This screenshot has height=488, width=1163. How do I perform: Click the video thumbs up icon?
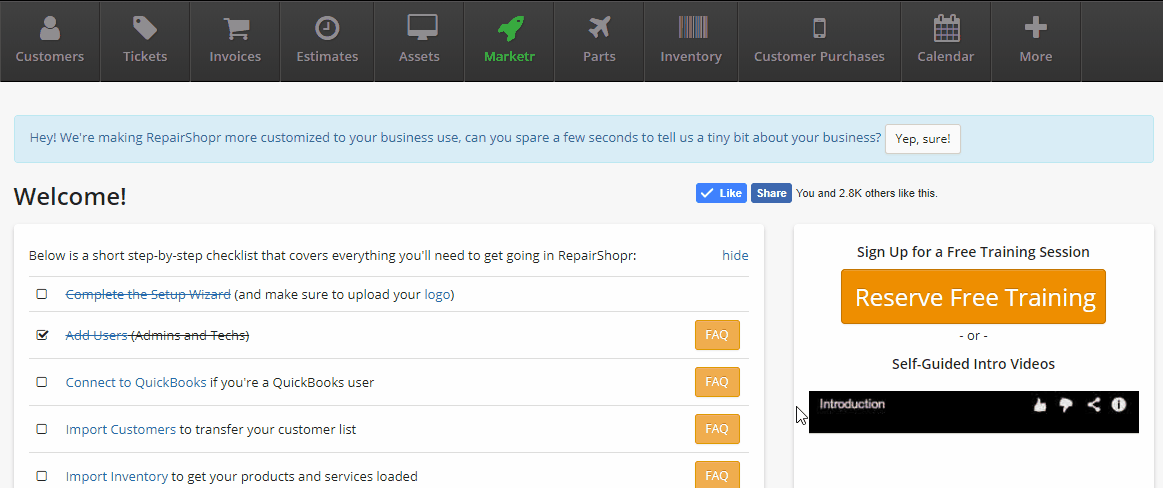click(x=1040, y=405)
